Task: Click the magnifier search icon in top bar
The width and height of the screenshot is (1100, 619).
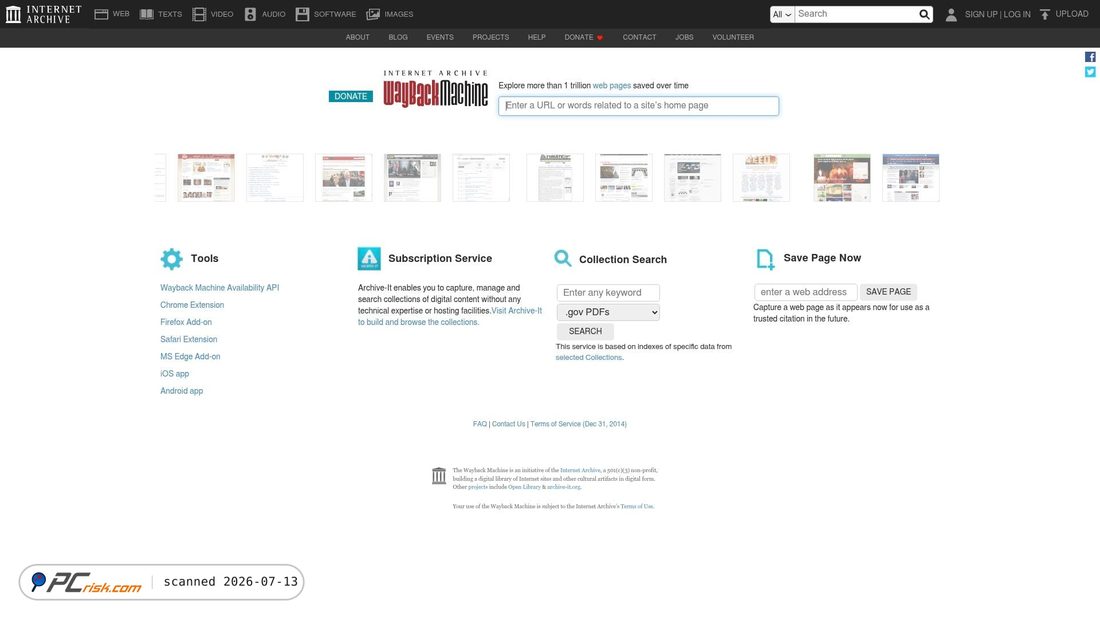Action: 925,14
